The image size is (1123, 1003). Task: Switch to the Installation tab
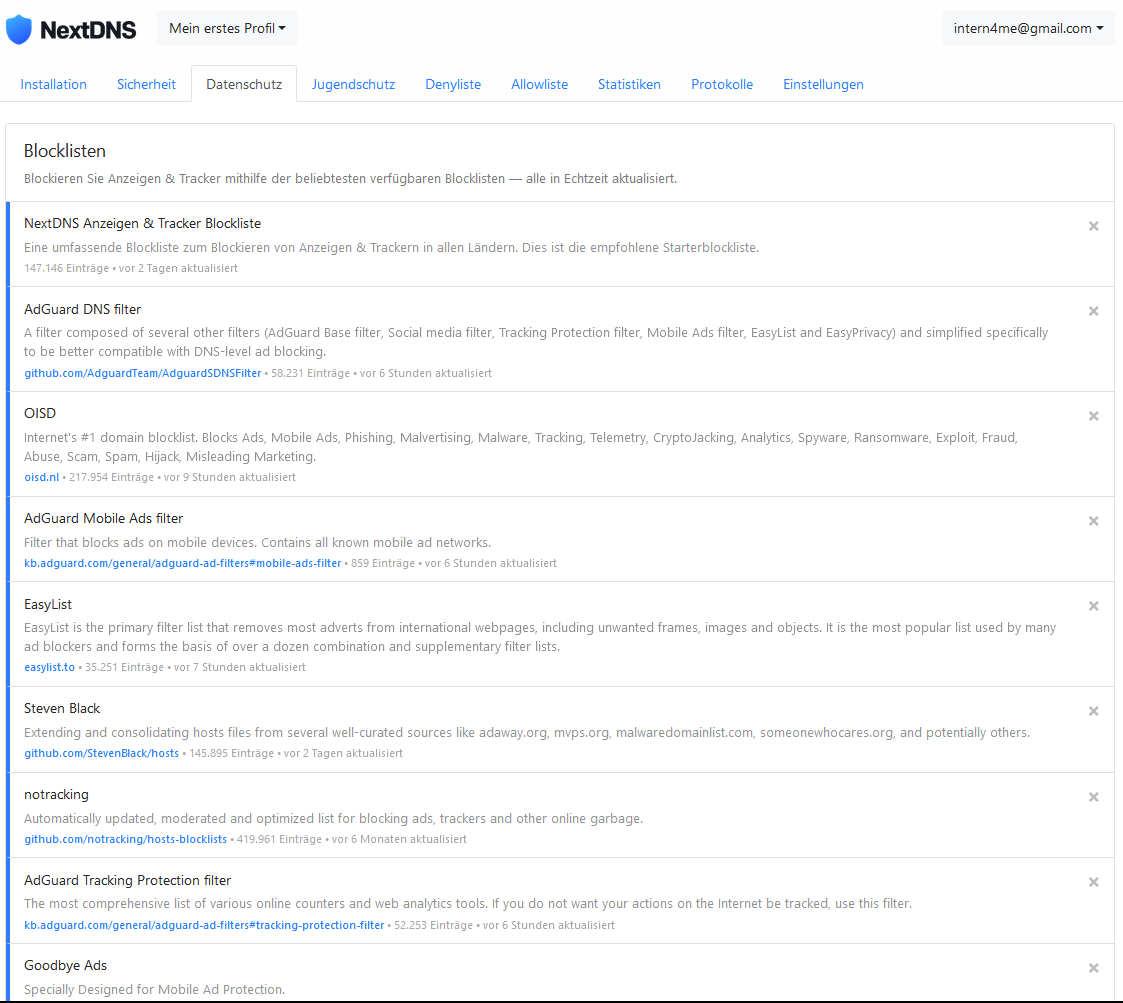(54, 85)
